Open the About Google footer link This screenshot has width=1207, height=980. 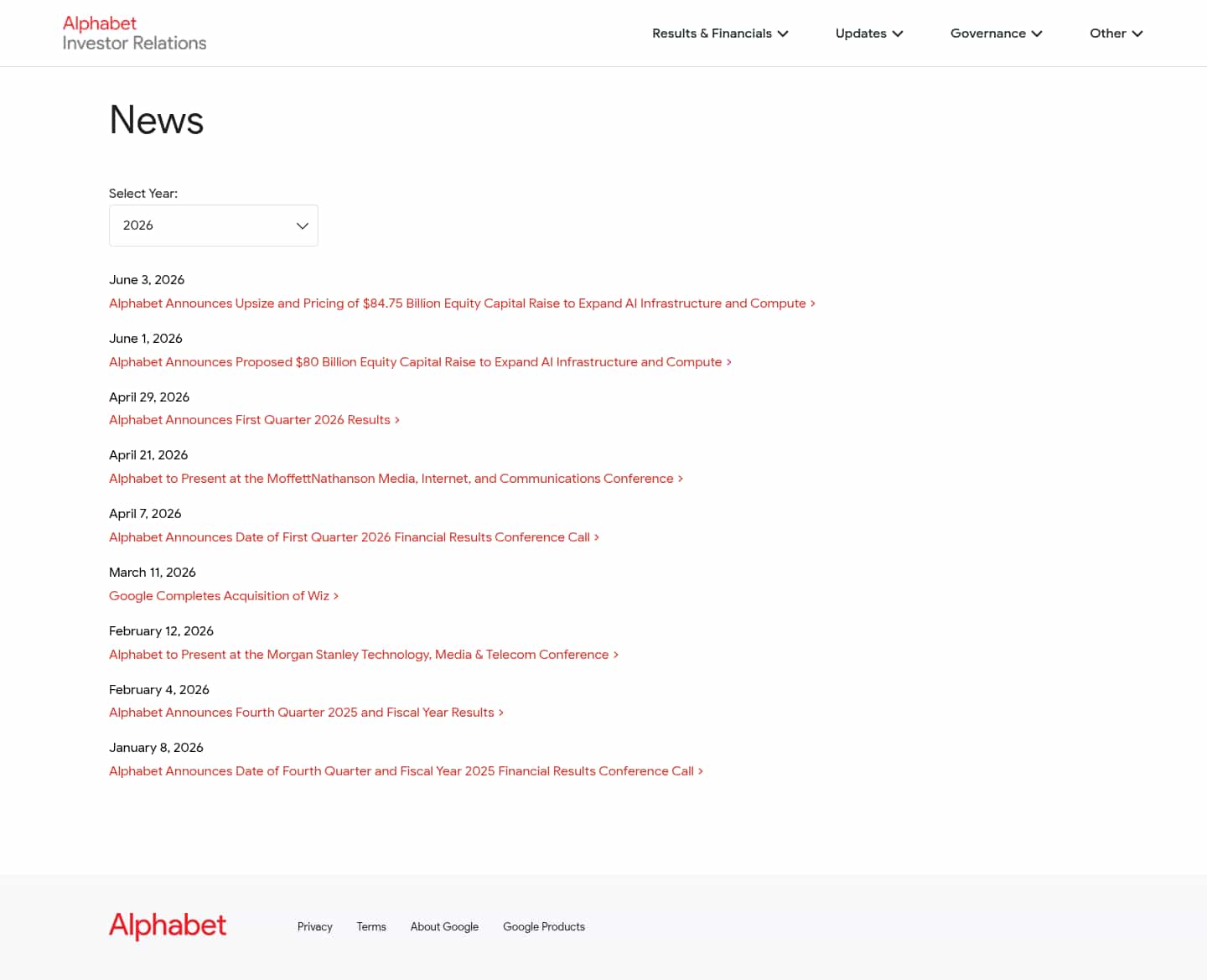click(444, 926)
